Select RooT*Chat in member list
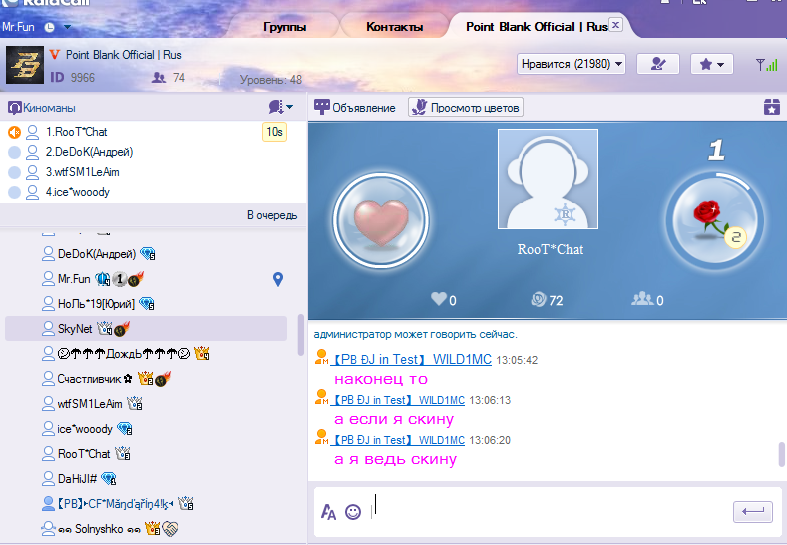Image resolution: width=787 pixels, height=545 pixels. pyautogui.click(x=146, y=454)
